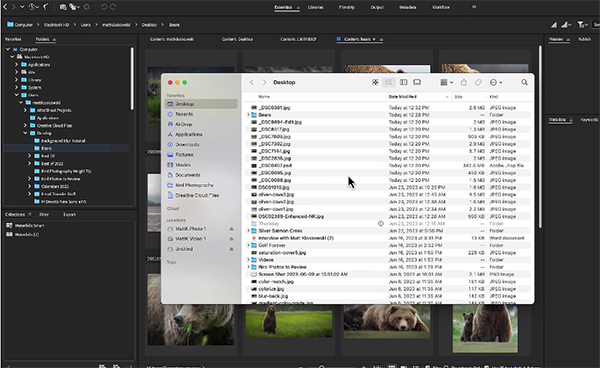Collapse the Users folder in Bridge tree
Viewport: 600px width, 368px height.
click(x=16, y=95)
